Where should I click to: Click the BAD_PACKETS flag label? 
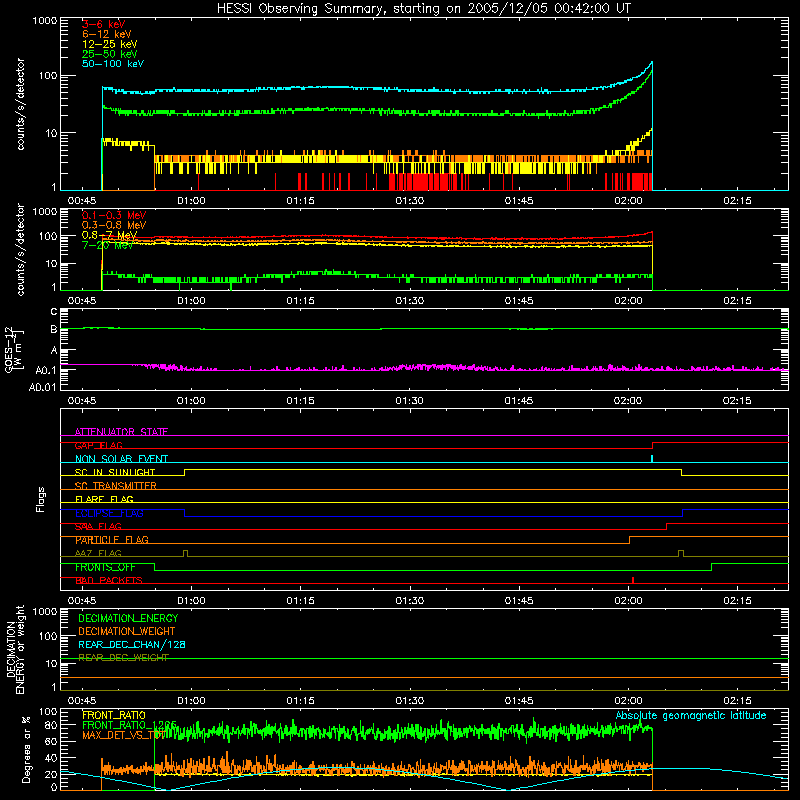[x=109, y=581]
